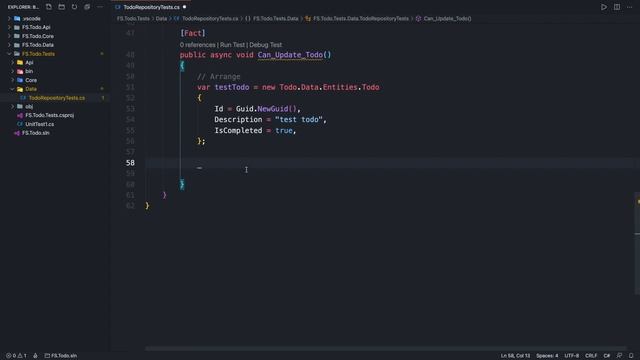Click the Debug Test code lens
Image resolution: width=640 pixels, height=360 pixels.
point(266,45)
